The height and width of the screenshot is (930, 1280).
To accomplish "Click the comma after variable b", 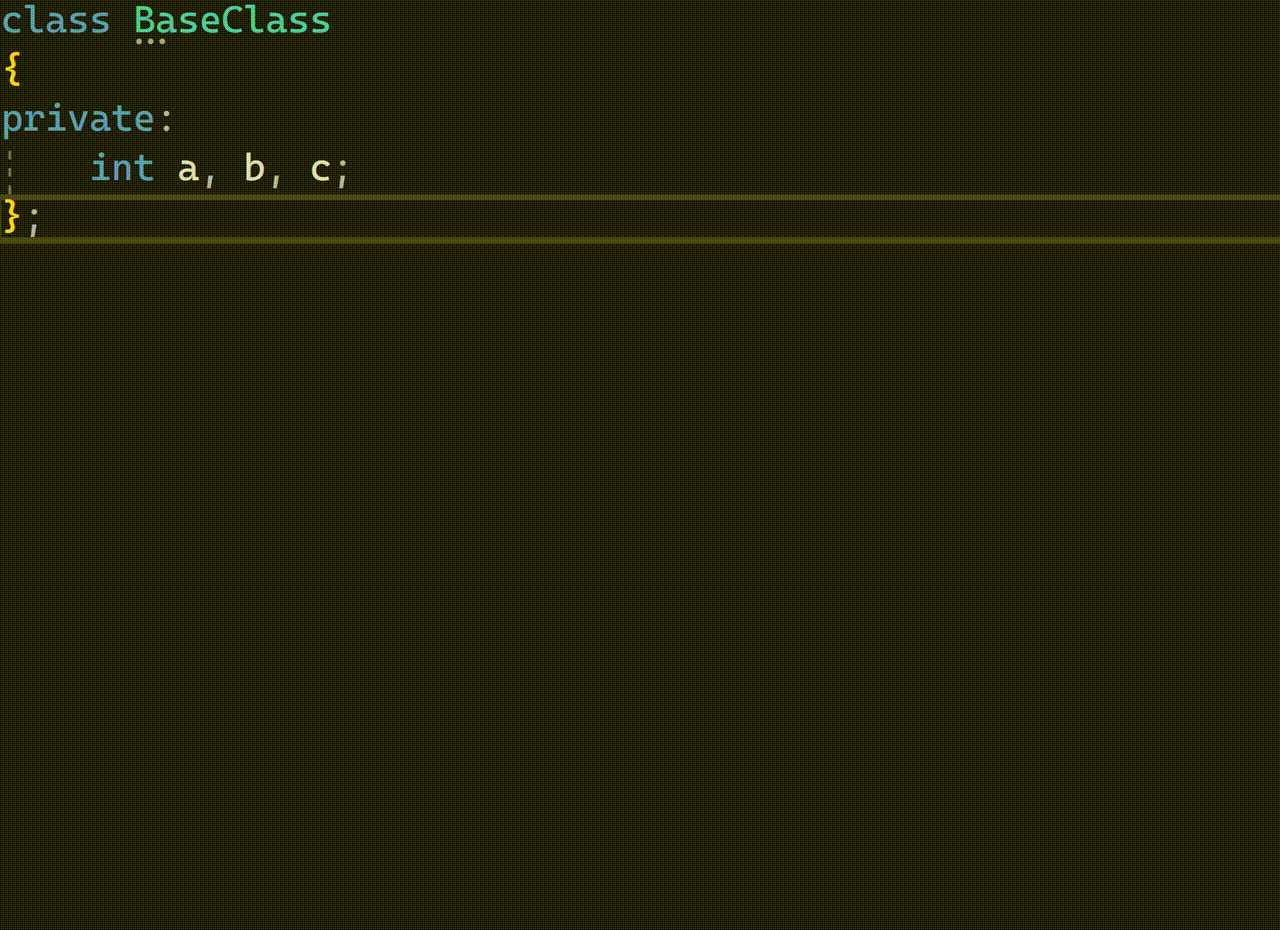I will point(277,174).
